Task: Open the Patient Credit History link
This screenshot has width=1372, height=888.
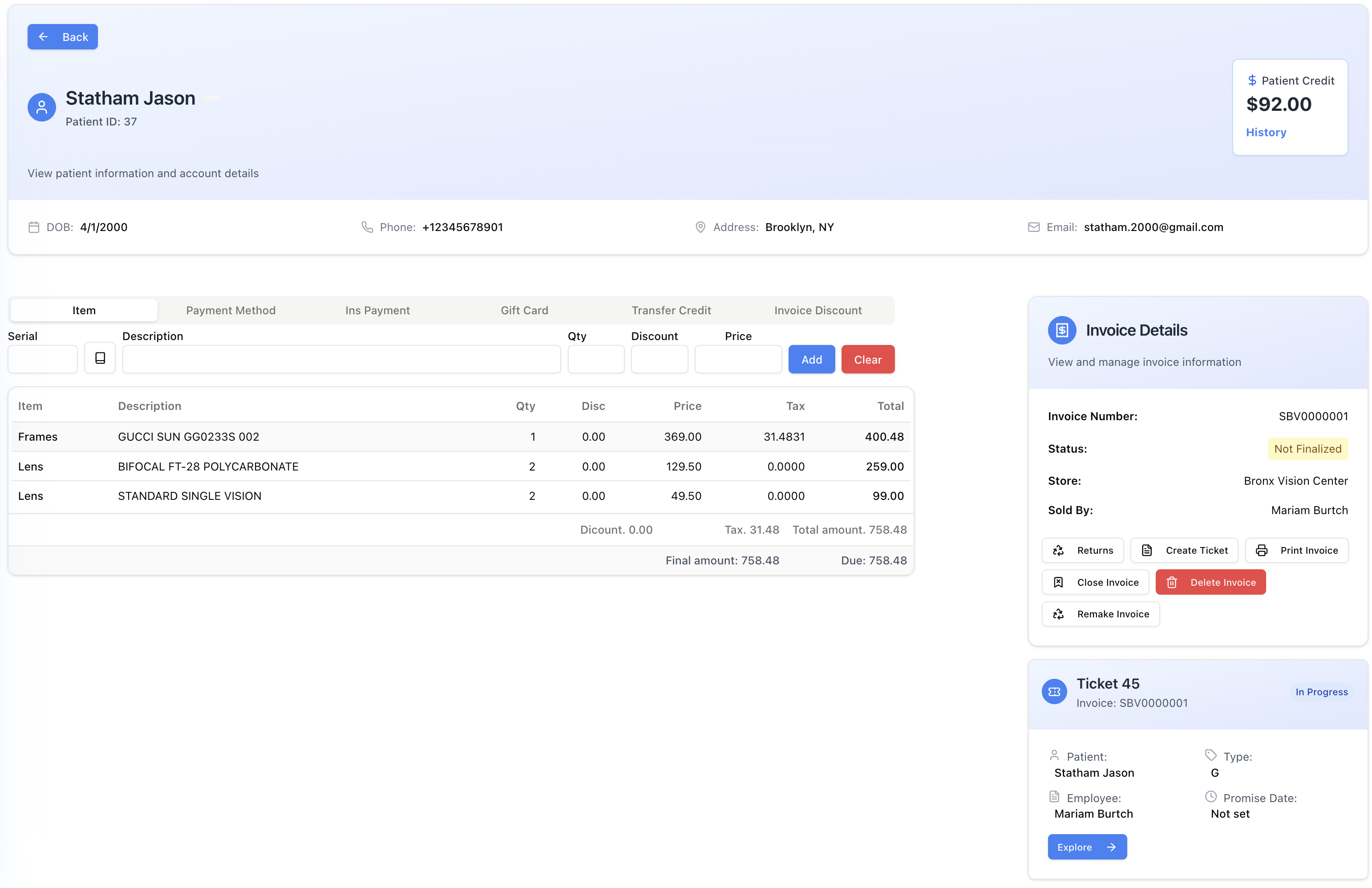Action: (x=1266, y=133)
